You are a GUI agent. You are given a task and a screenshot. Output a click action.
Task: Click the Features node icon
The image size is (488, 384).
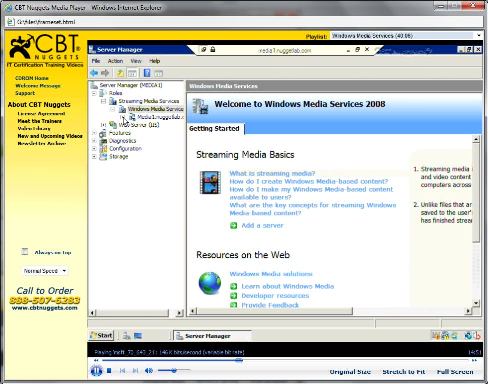[x=103, y=133]
